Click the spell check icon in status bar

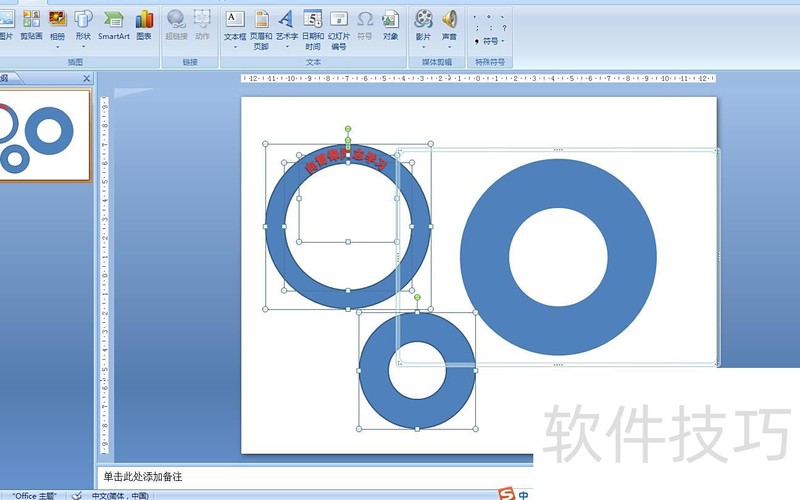coord(77,495)
